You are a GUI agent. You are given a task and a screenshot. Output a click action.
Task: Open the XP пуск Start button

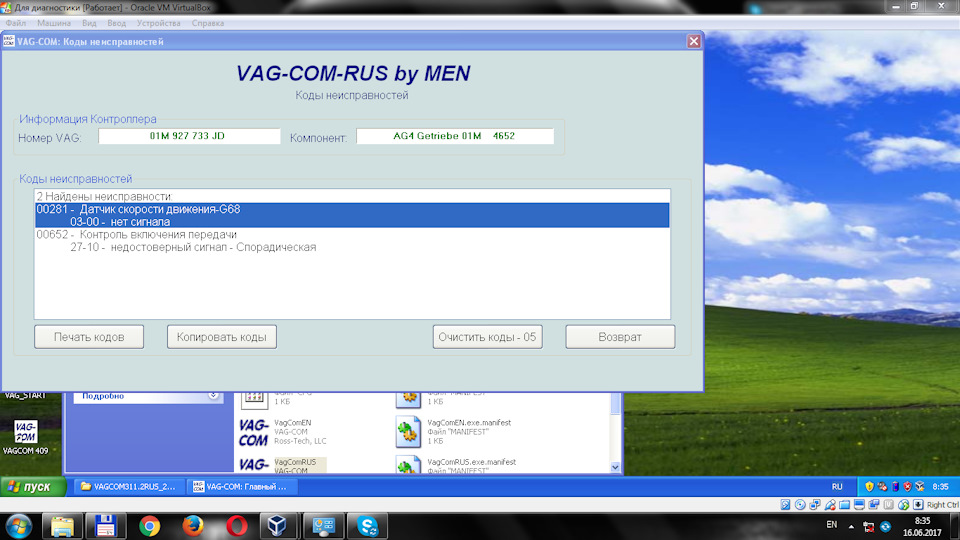tap(32, 487)
